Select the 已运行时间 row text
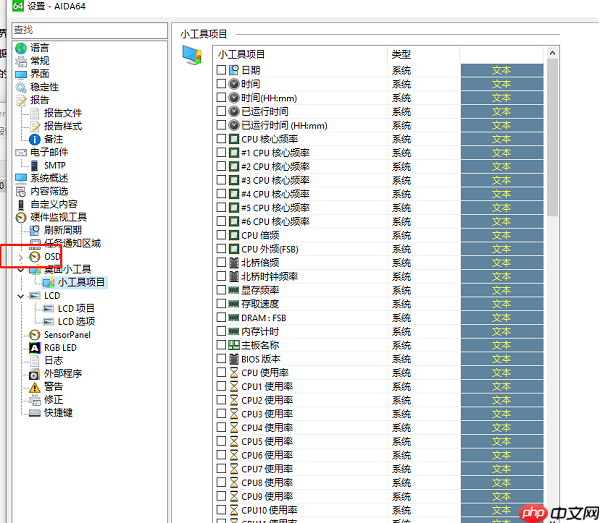 coord(265,112)
